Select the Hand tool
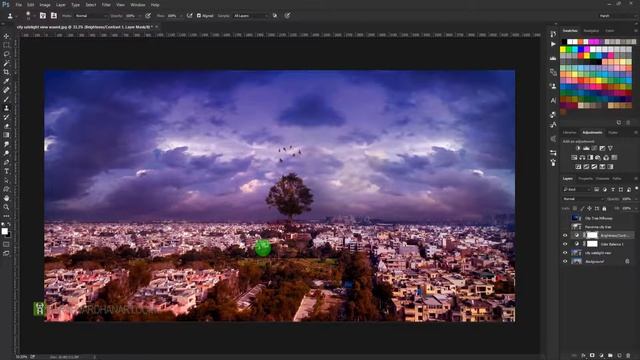640x360 pixels. 6,198
